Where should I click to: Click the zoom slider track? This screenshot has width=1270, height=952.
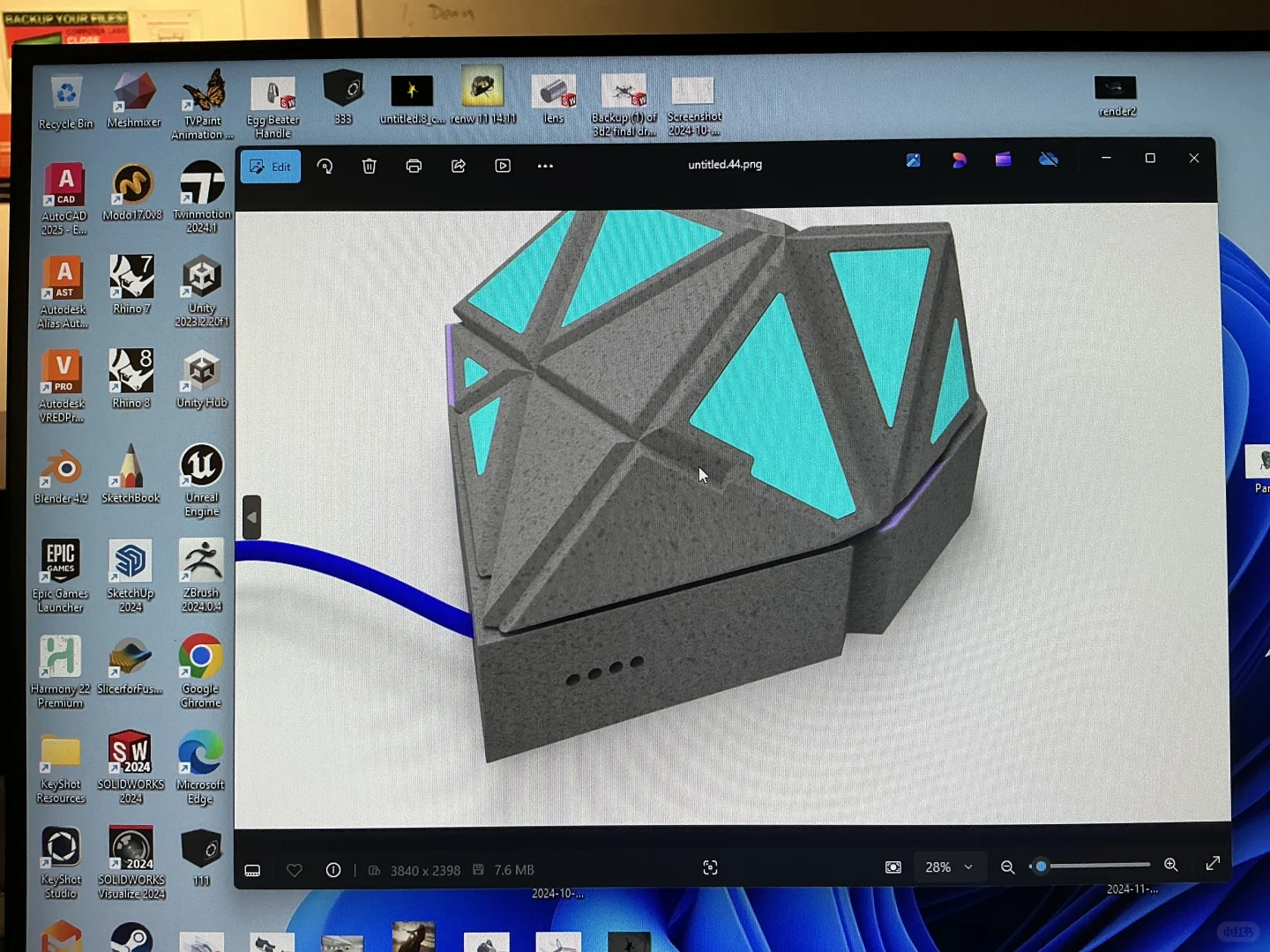1091,866
